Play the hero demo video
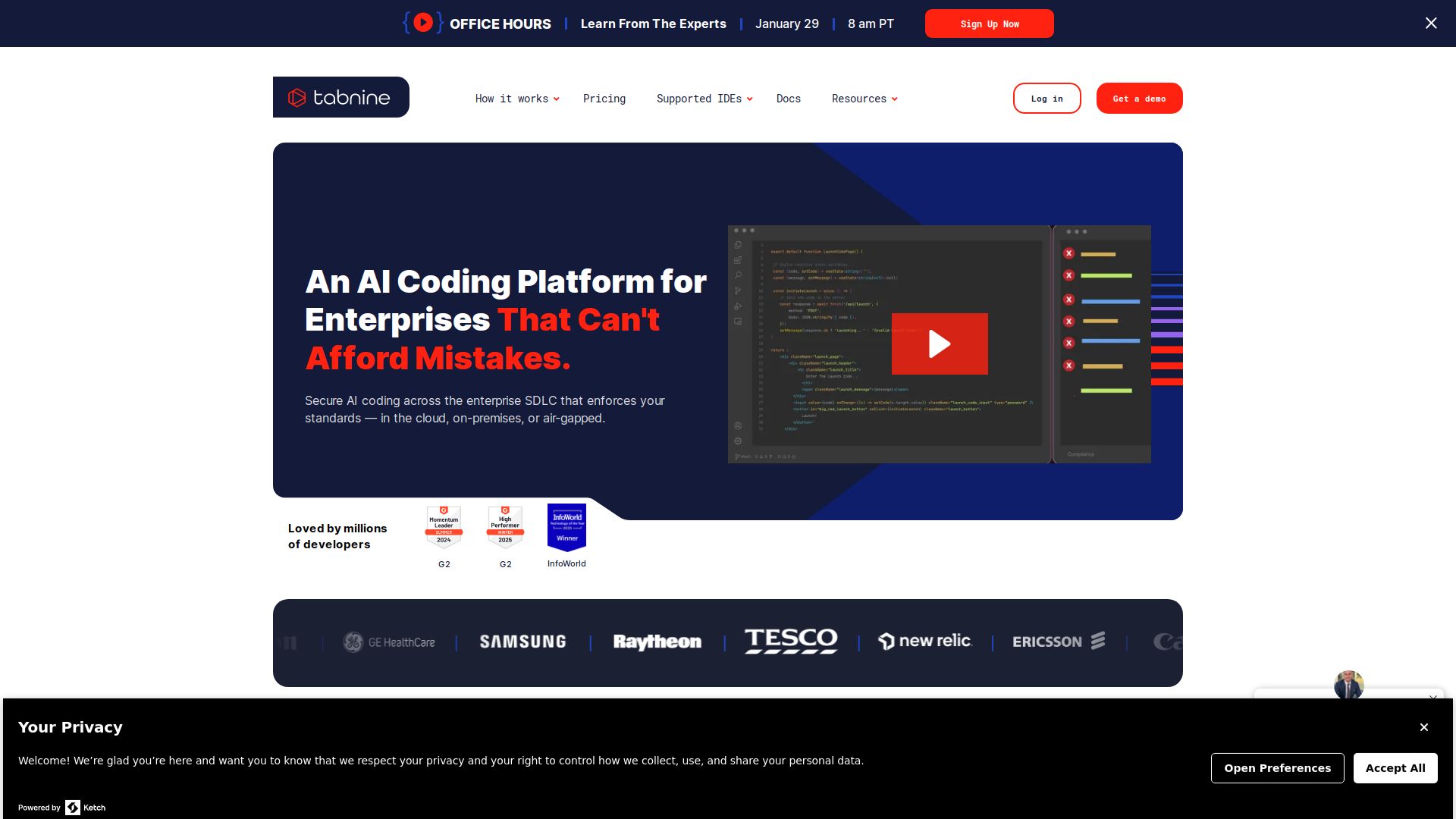The image size is (1456, 819). pos(940,344)
